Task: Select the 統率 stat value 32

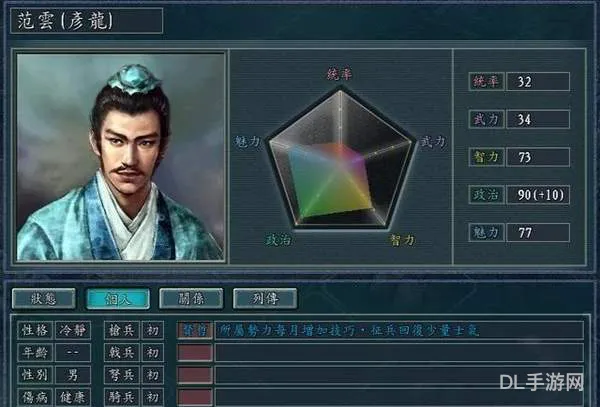Action: point(538,81)
